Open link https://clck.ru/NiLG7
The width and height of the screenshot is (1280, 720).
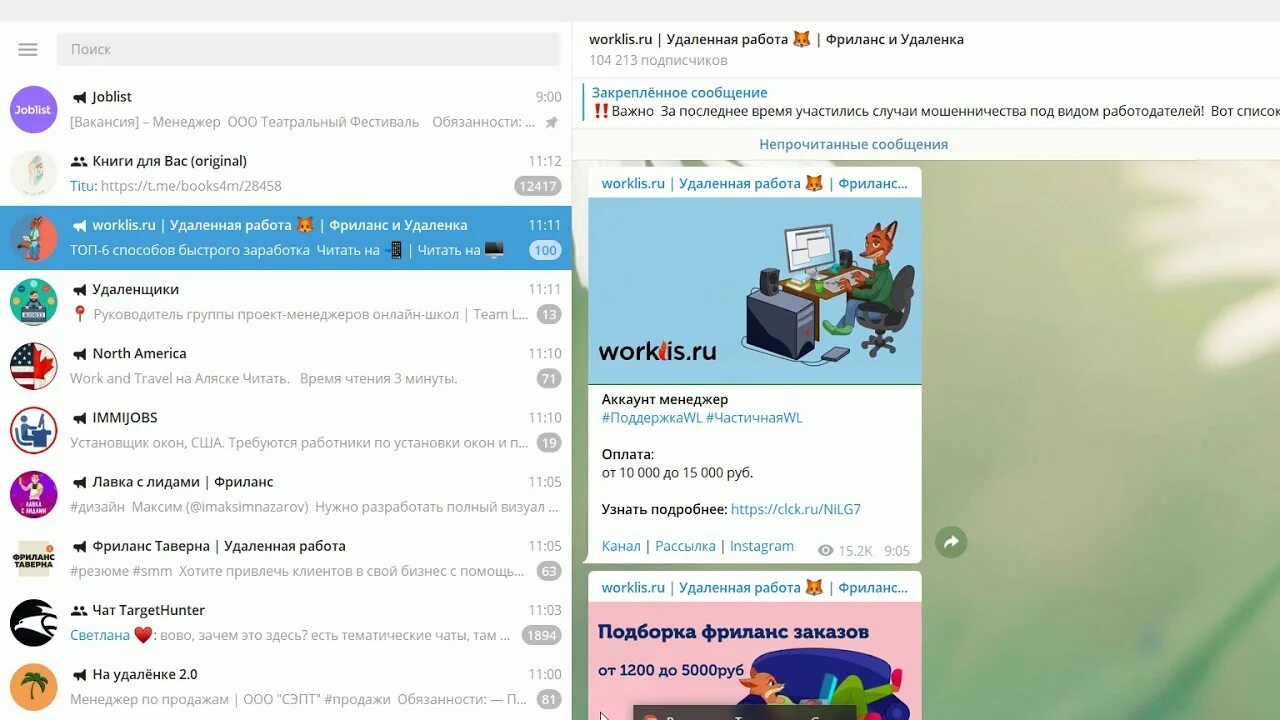[796, 509]
